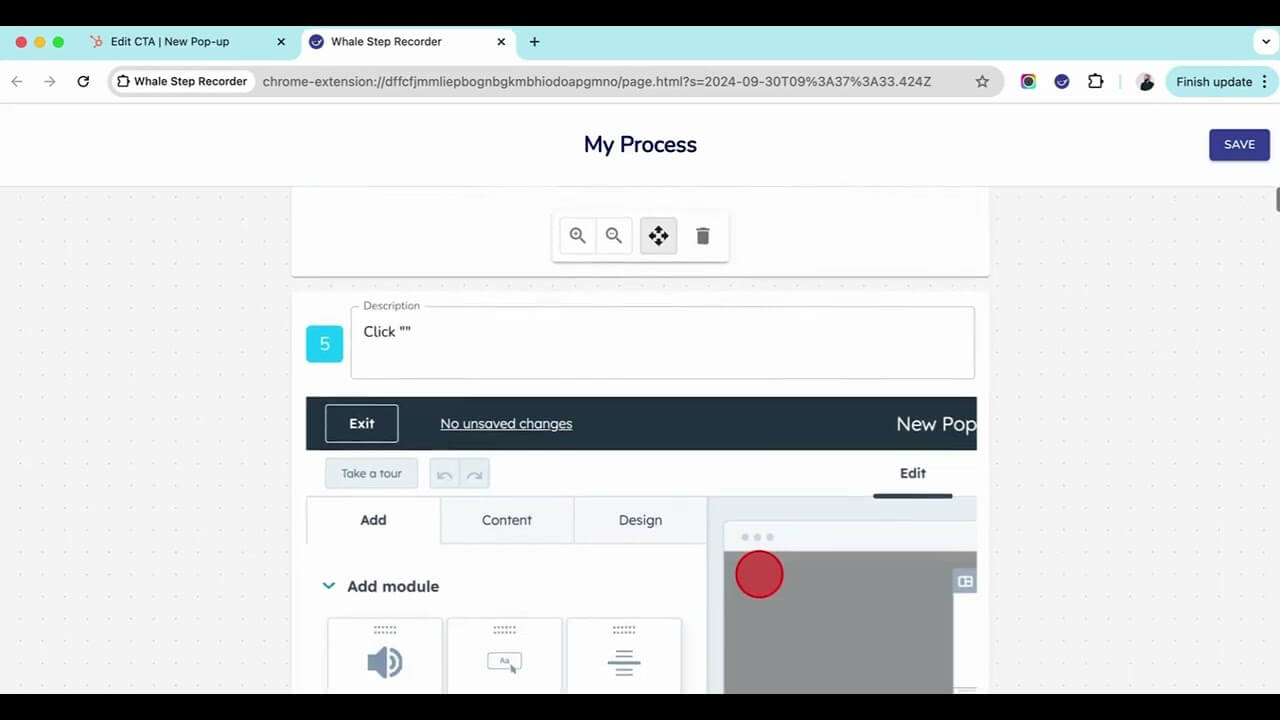Expand the tab search dropdown arrow
The image size is (1280, 720).
tap(1266, 42)
